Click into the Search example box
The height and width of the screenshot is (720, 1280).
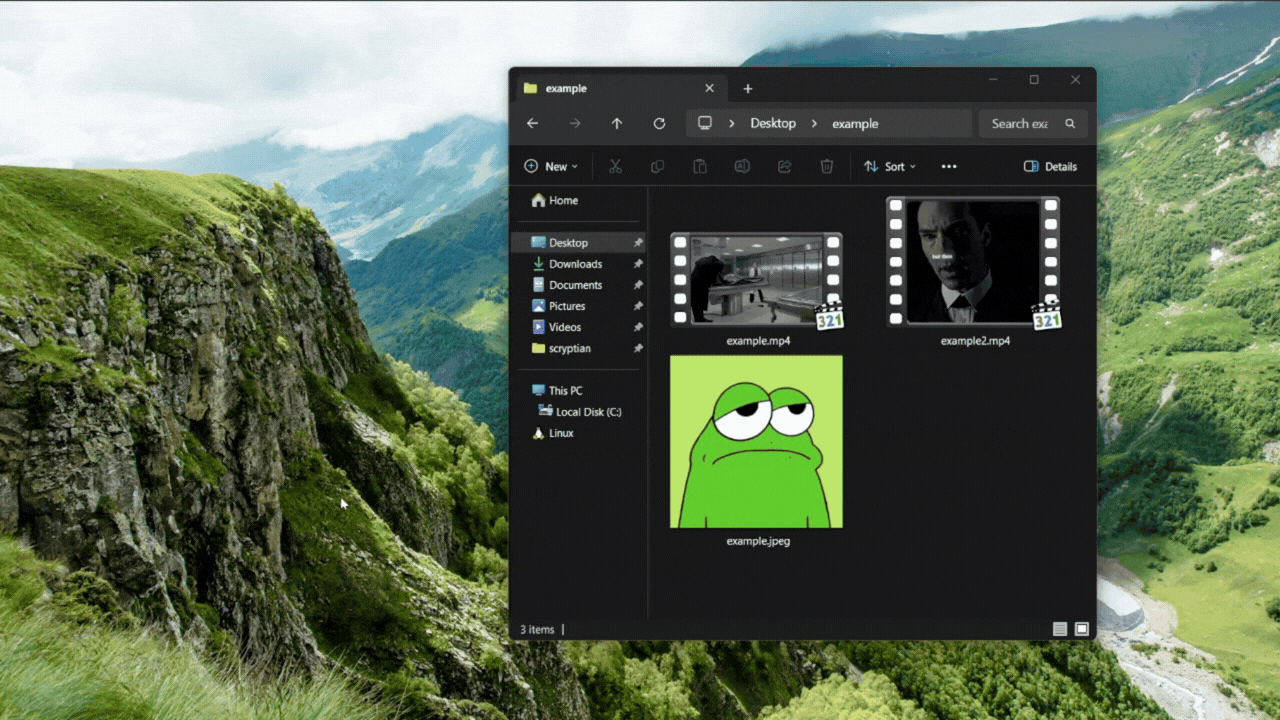(x=1033, y=124)
